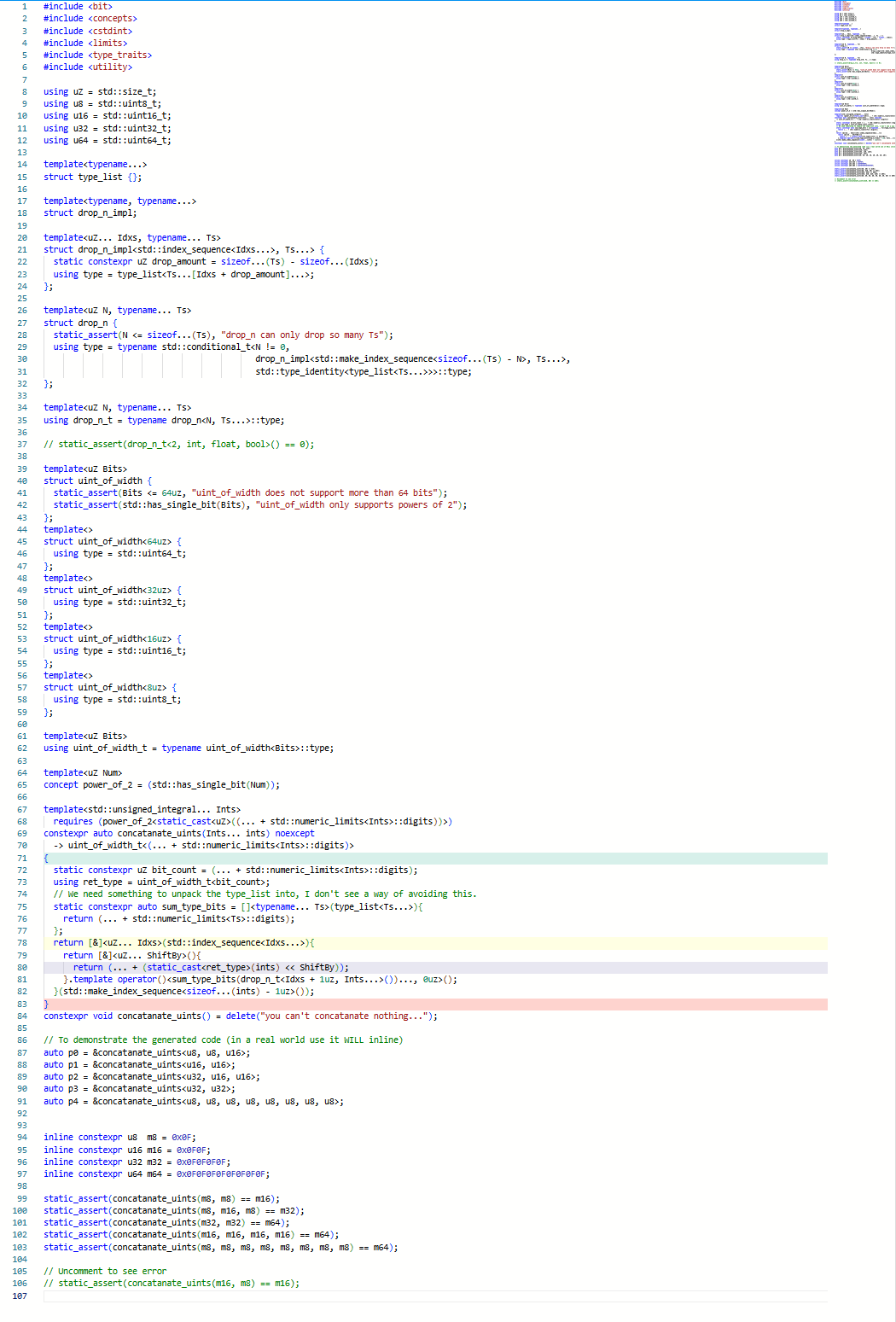This screenshot has width=896, height=1322.
Task: Click 'template<std::unsigned_integral... Ints>' line
Action: pos(142,810)
